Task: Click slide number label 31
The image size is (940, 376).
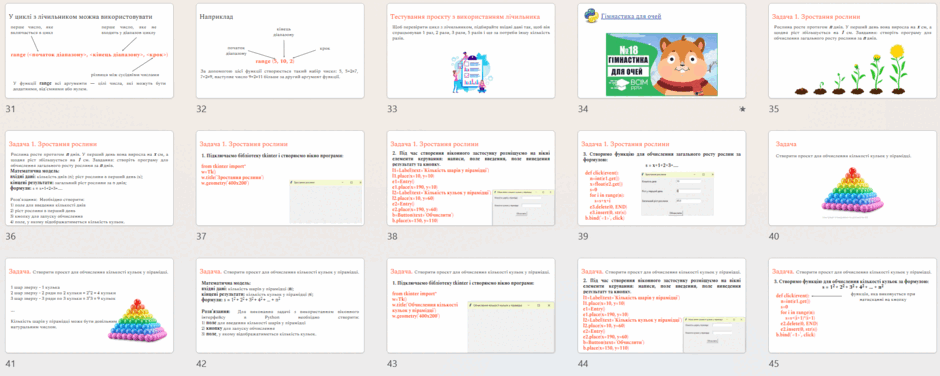Action: click(x=10, y=109)
